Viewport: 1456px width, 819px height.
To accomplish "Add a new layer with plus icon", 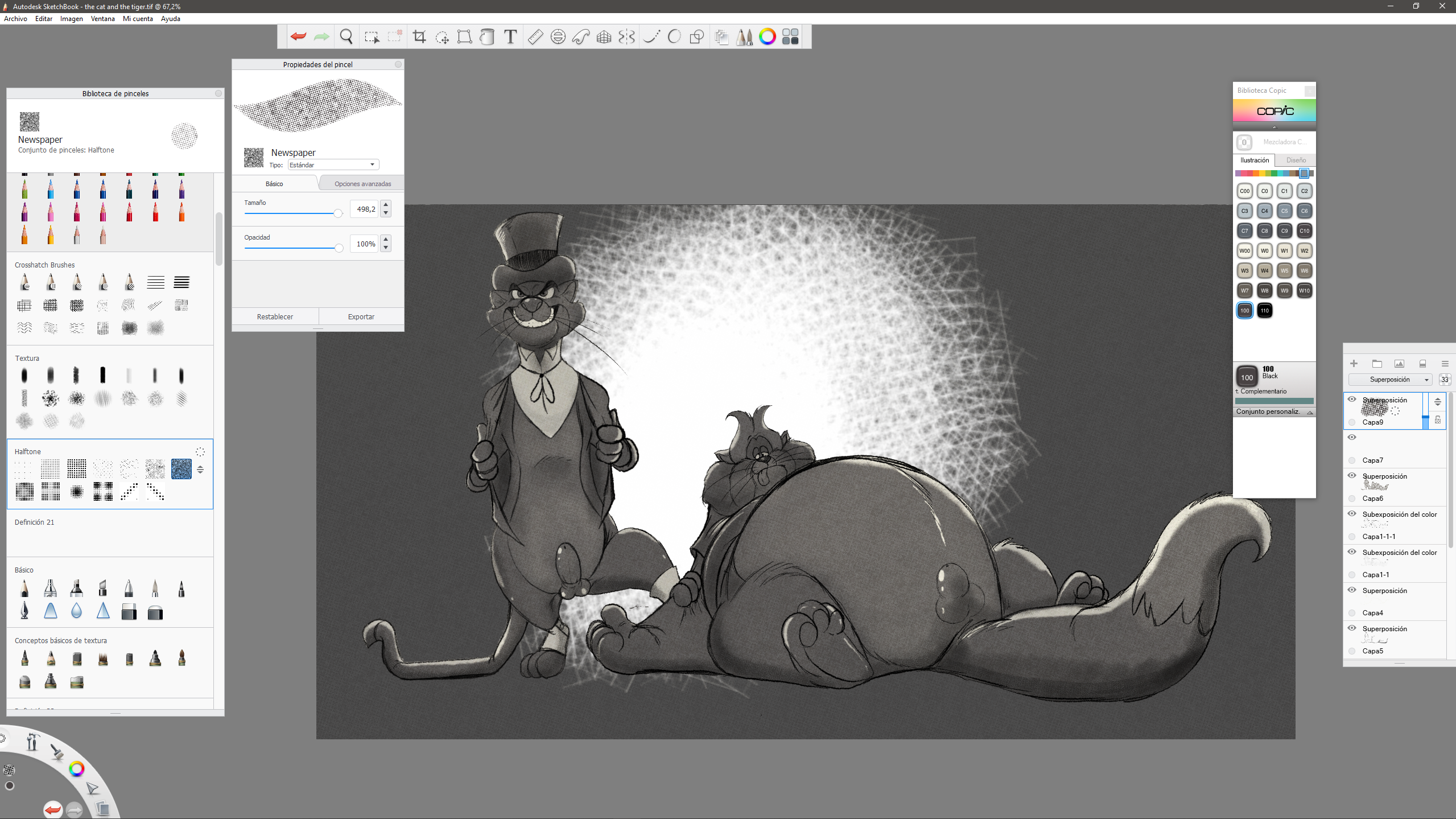I will click(x=1354, y=364).
